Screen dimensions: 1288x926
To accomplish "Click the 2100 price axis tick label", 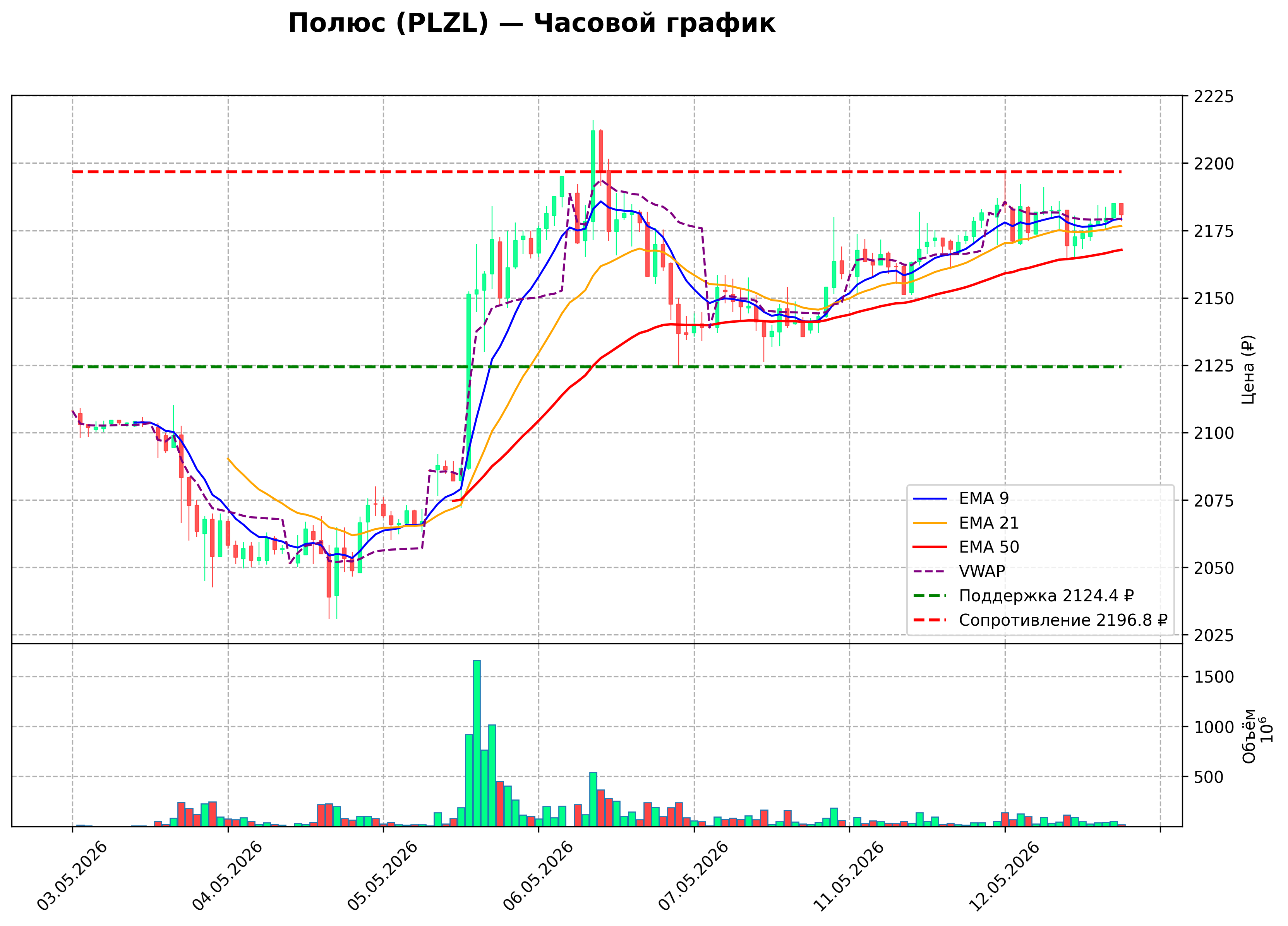I will [1214, 434].
